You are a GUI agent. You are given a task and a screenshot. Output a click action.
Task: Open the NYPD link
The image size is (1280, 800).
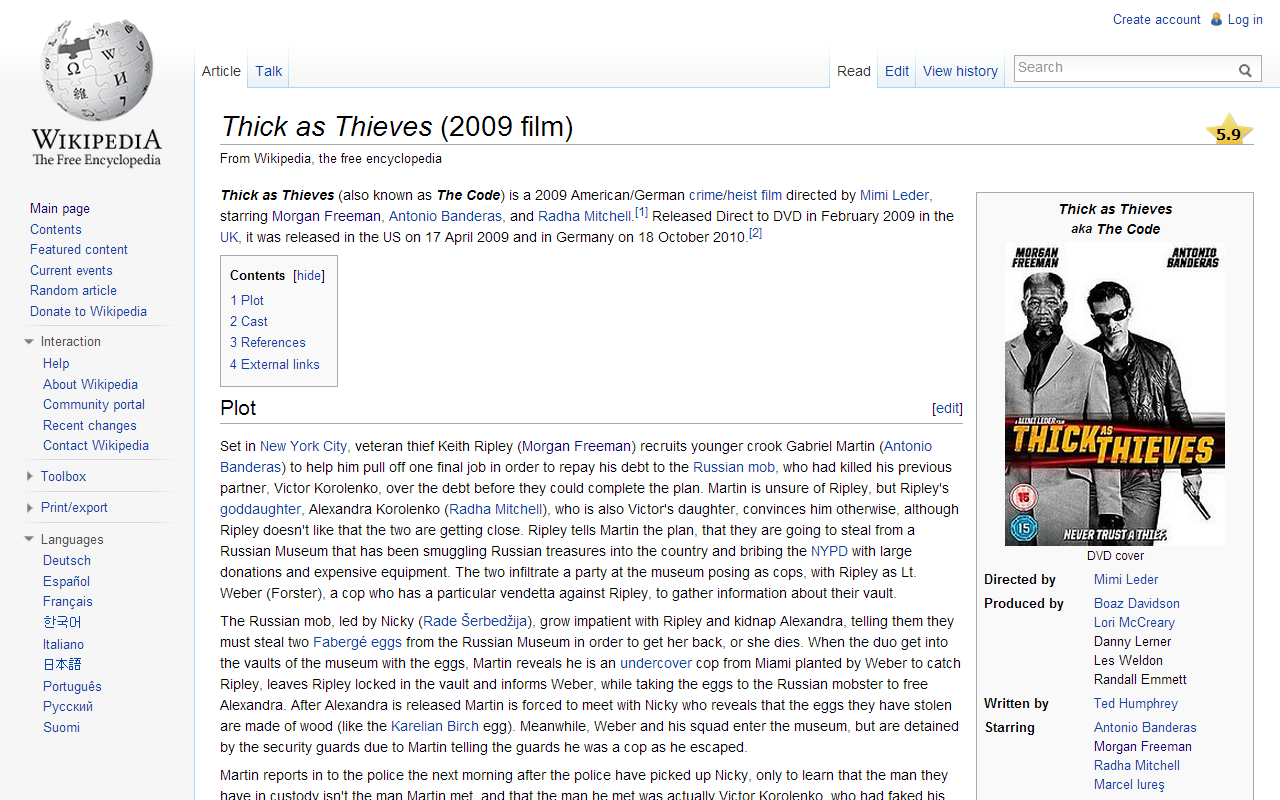tap(829, 552)
